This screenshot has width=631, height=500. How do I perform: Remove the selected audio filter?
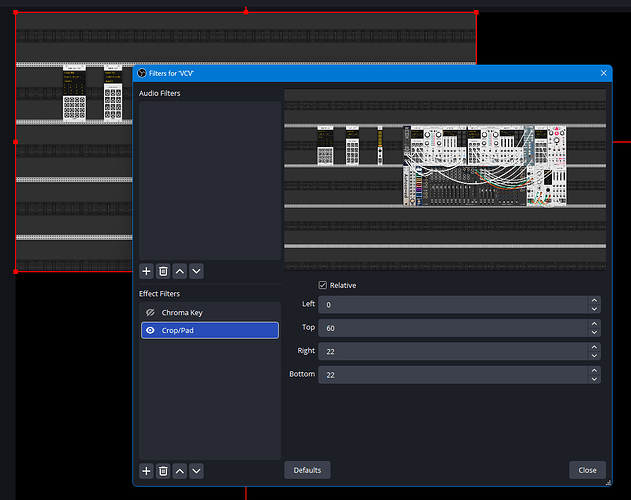(x=163, y=271)
